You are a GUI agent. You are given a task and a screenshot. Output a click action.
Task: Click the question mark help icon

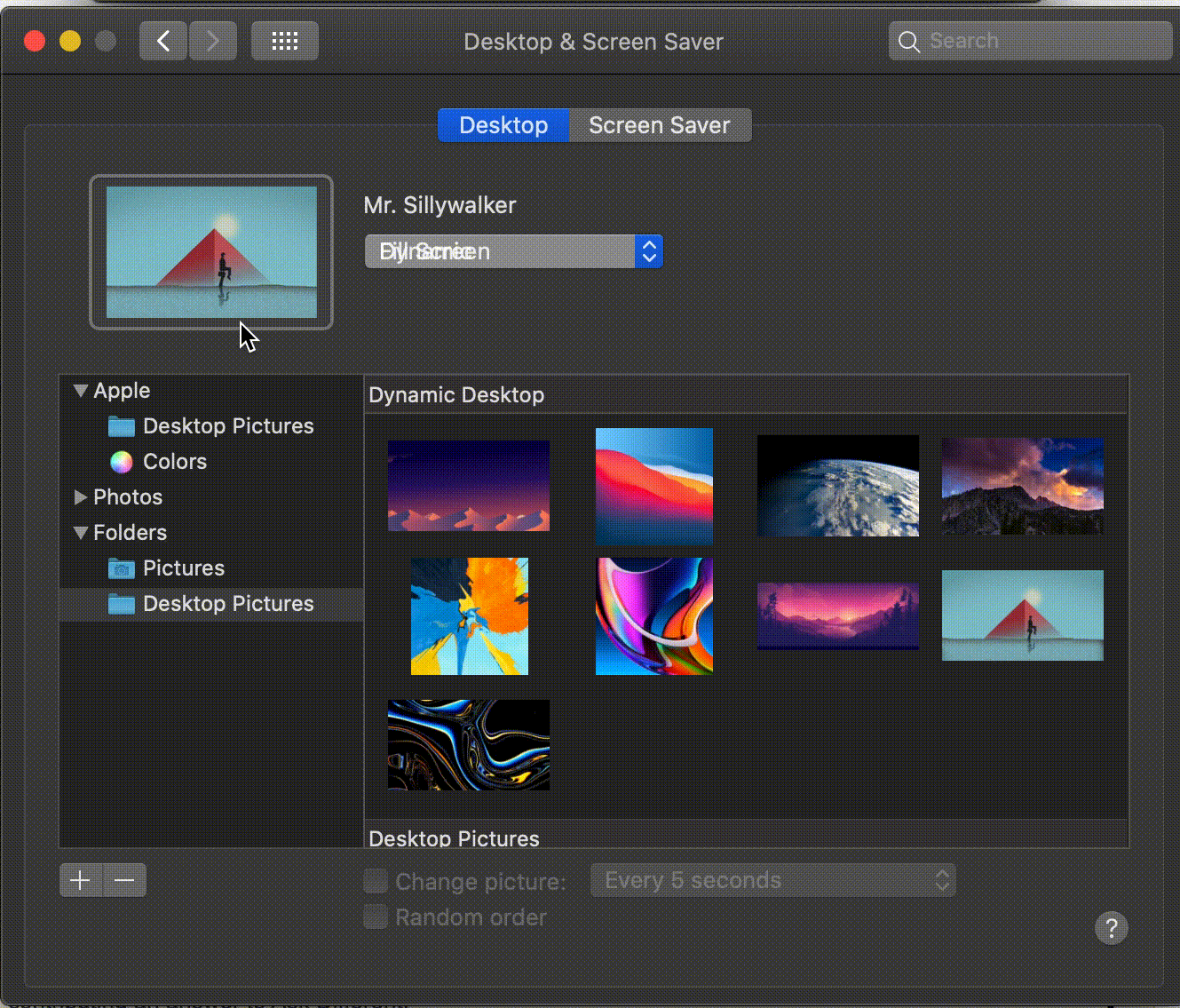(x=1111, y=928)
